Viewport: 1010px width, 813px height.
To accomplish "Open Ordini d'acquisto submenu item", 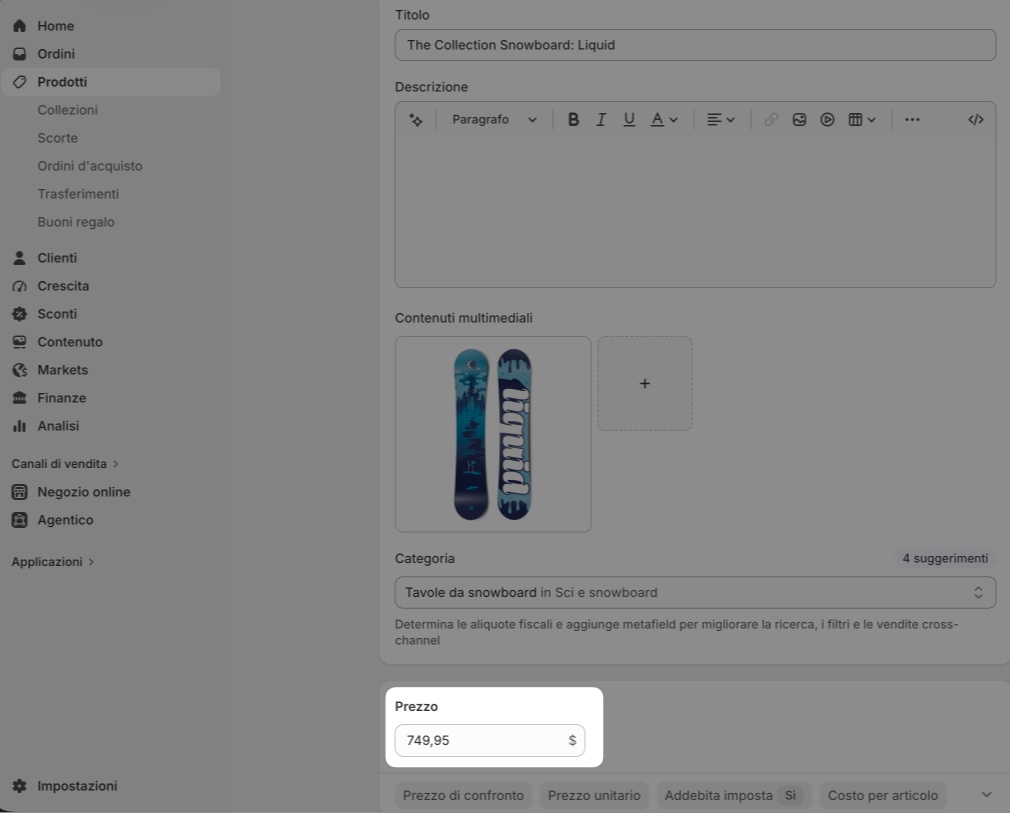I will (x=90, y=166).
